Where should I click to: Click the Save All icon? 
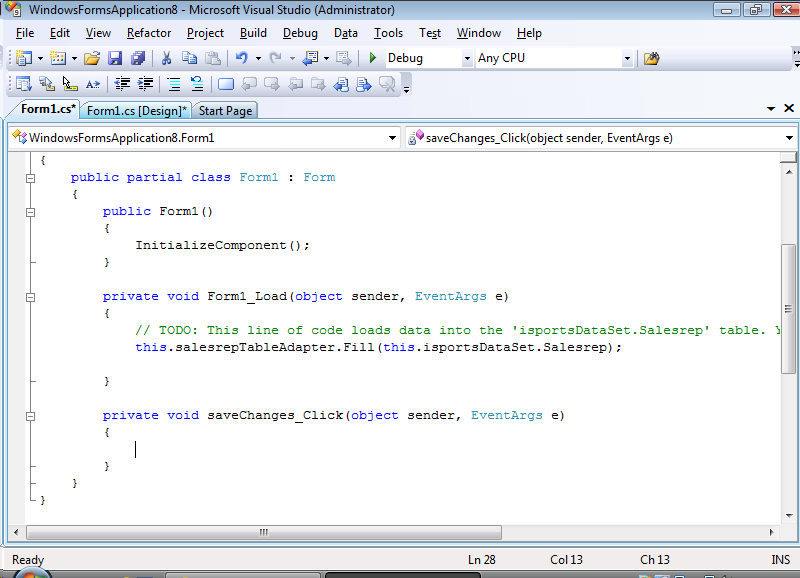(x=138, y=58)
